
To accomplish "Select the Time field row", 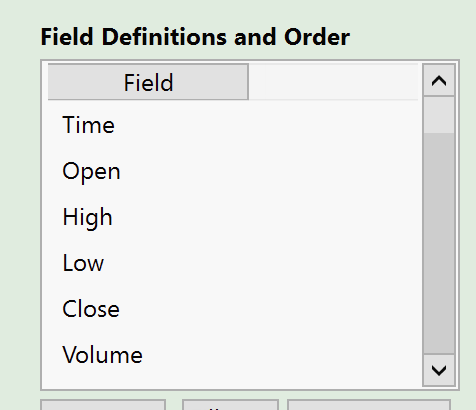I will (x=233, y=125).
